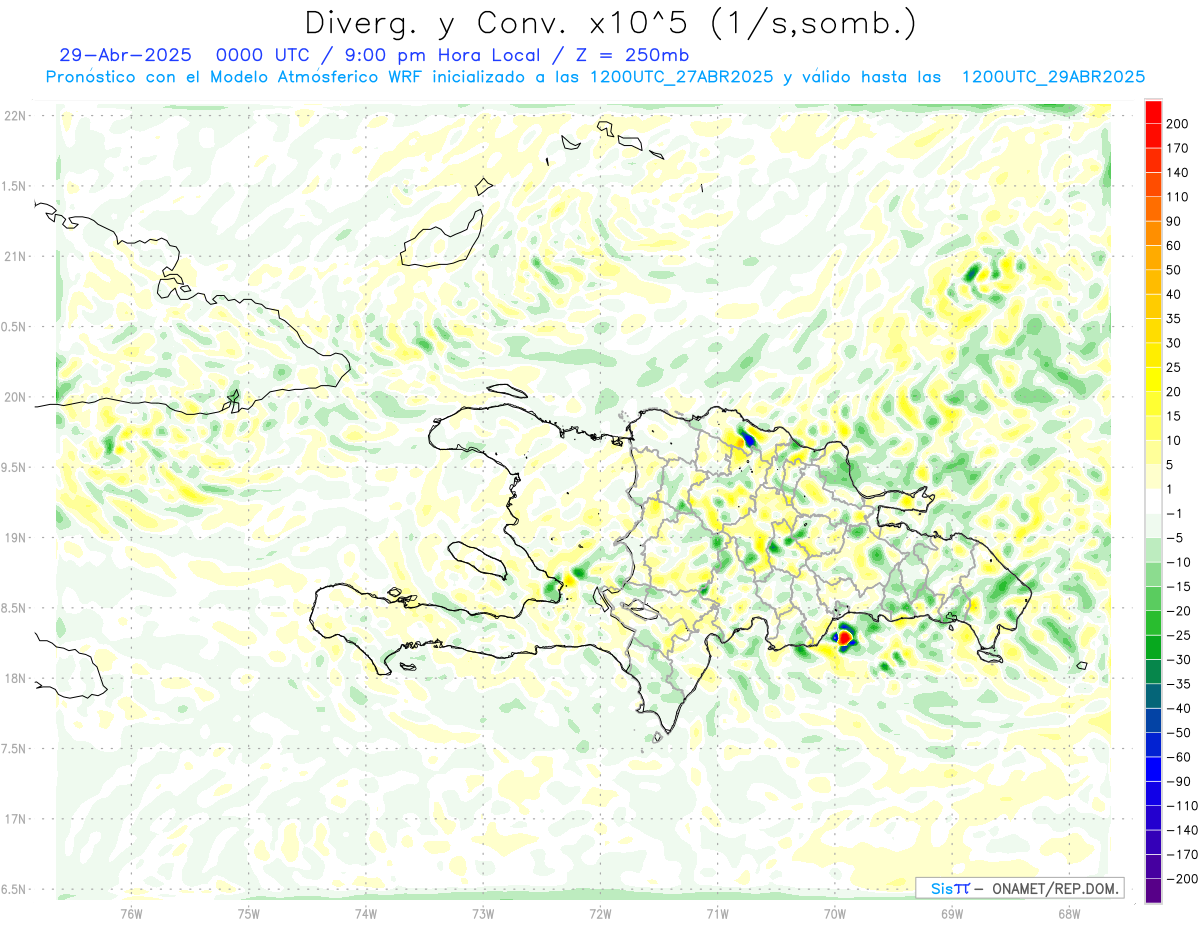This screenshot has height=927, width=1200.
Task: Click the 76W longitude label
Action: [131, 913]
